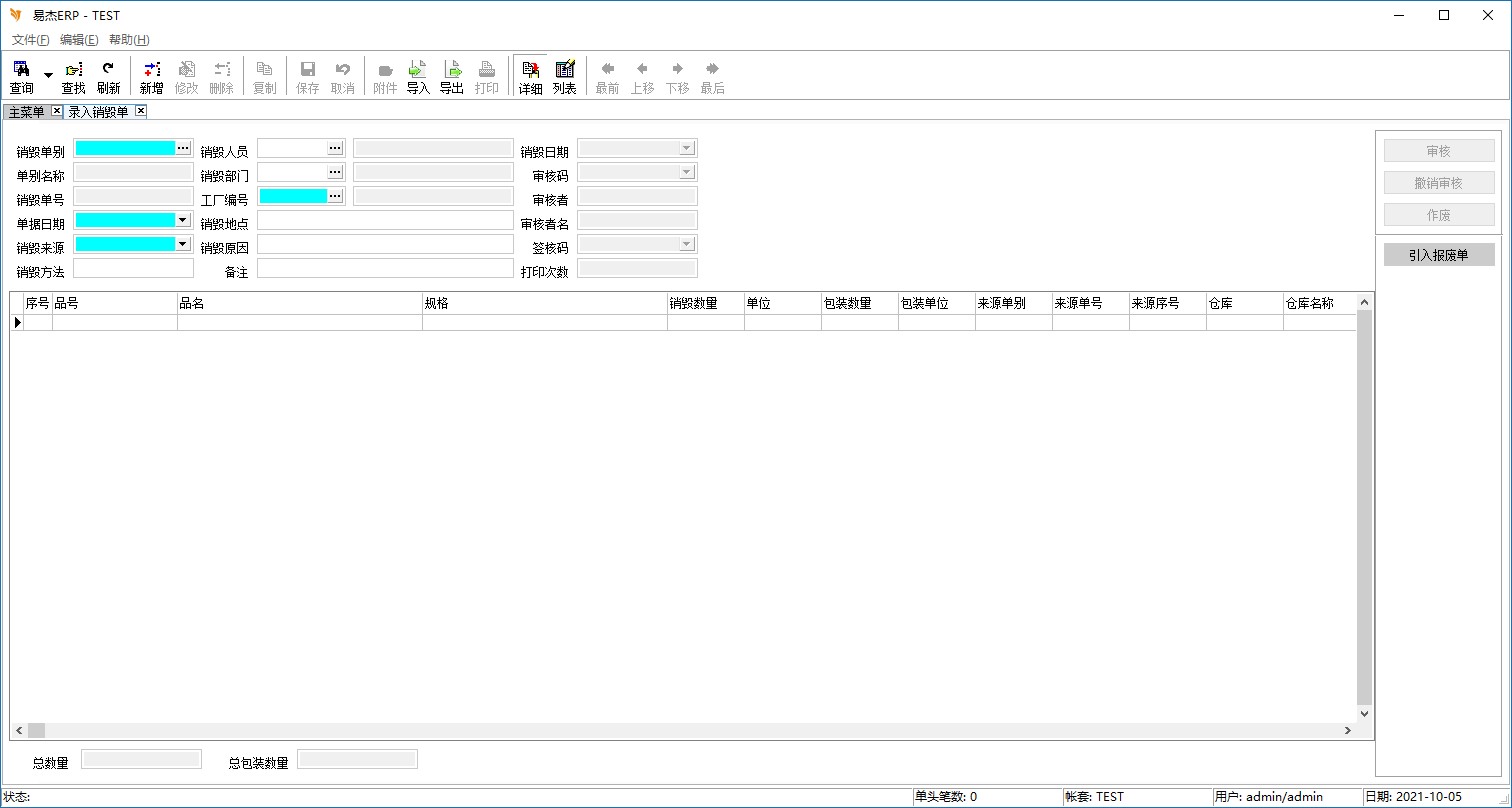
Task: Open the 文件(F) menu
Action: click(x=30, y=40)
